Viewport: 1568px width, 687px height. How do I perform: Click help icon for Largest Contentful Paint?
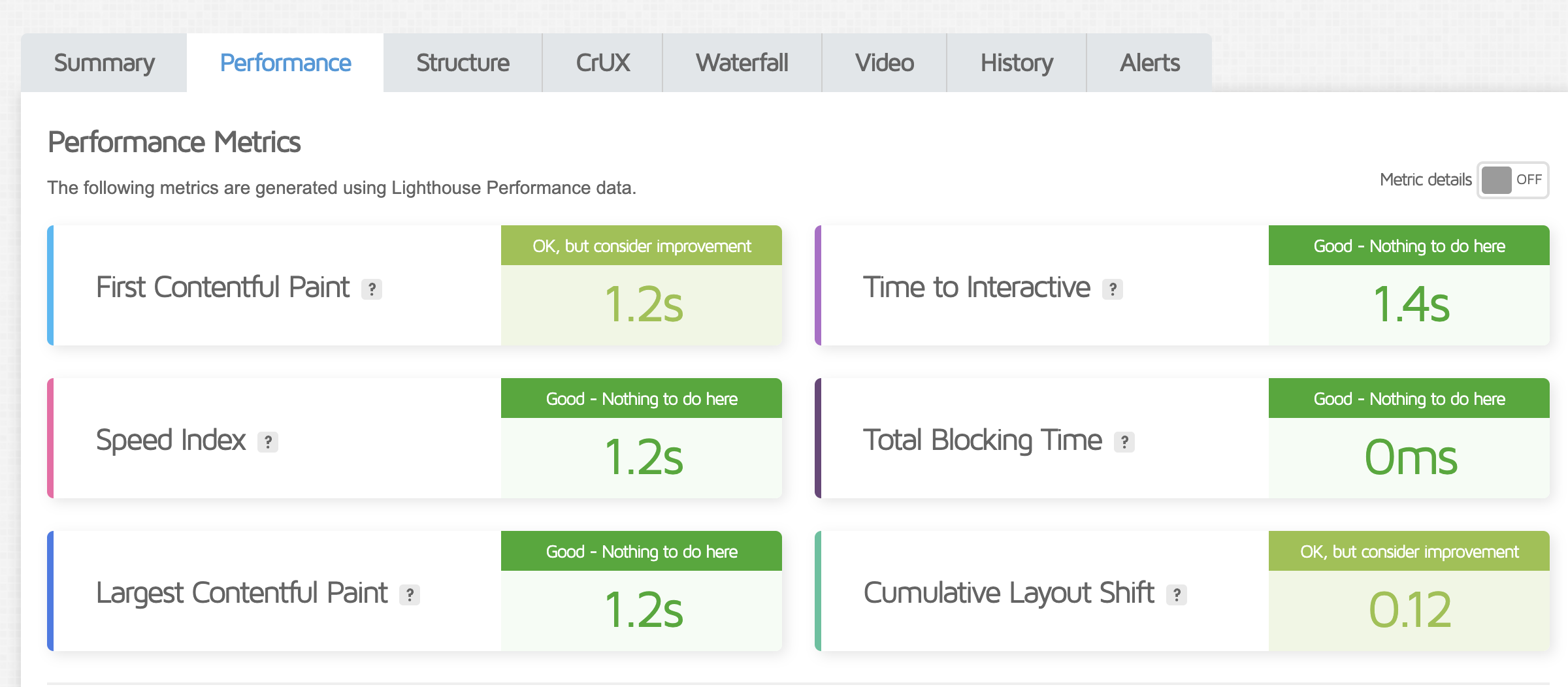(x=410, y=595)
